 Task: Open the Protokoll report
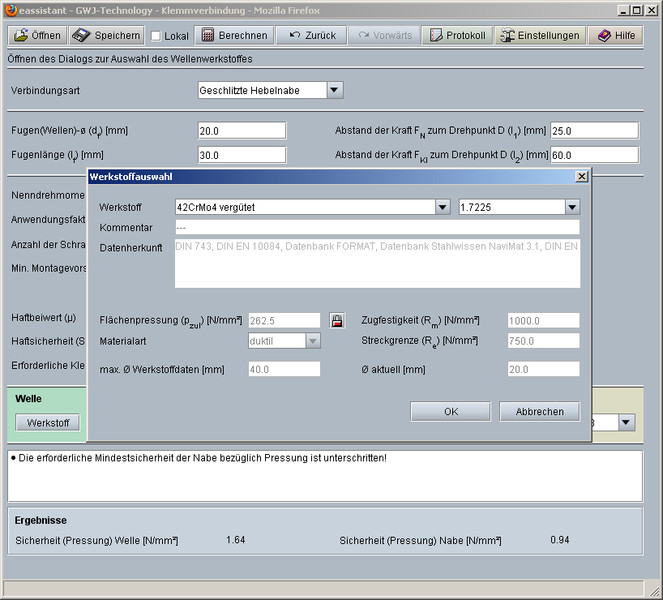pos(455,35)
